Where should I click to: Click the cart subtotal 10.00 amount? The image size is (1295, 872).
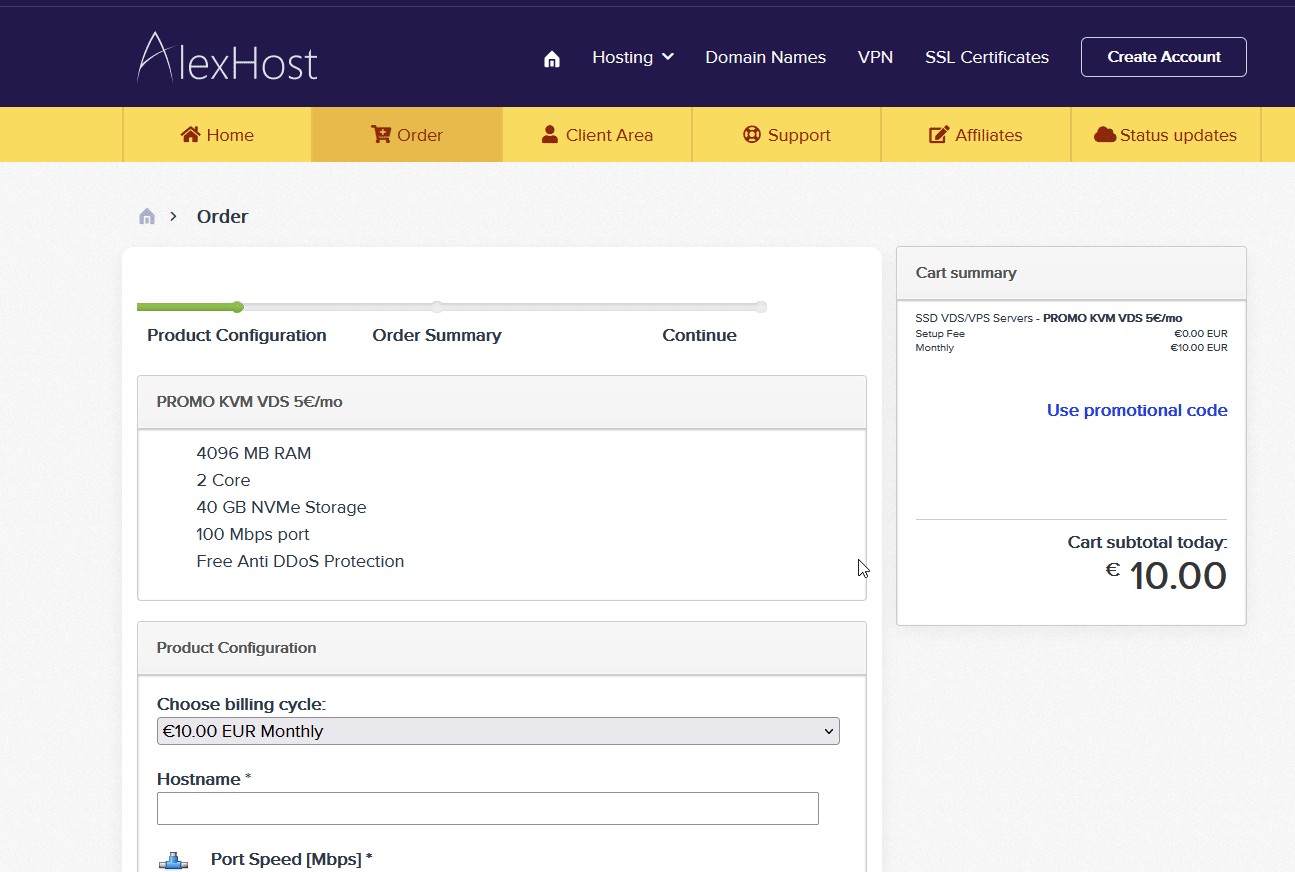[x=1178, y=576]
